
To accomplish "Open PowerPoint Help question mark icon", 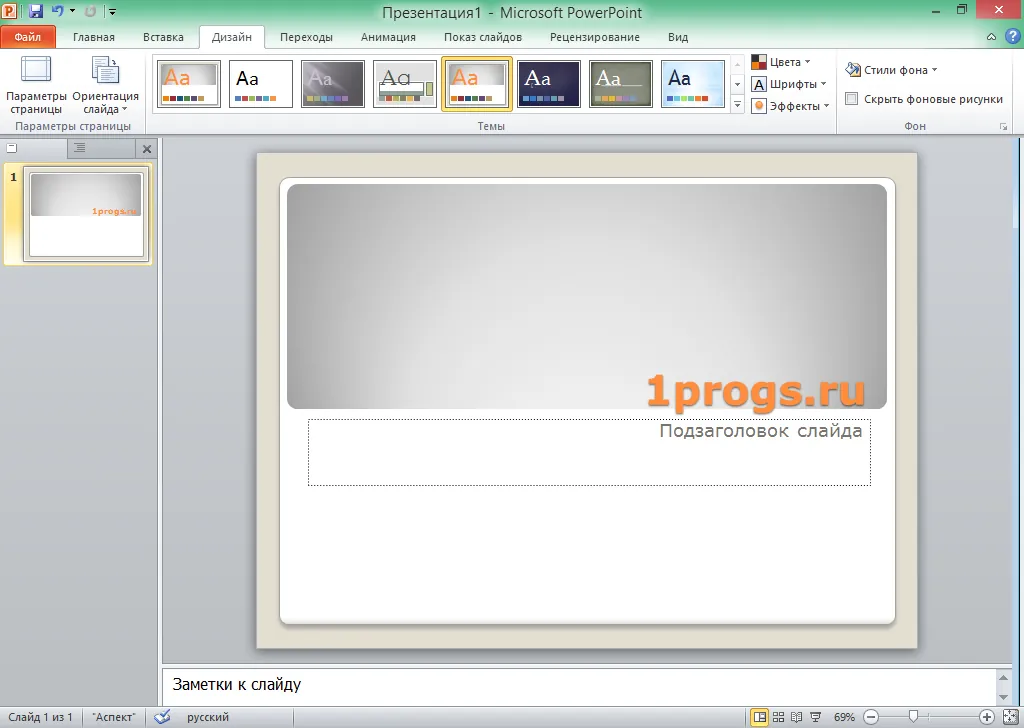I will pyautogui.click(x=1012, y=37).
